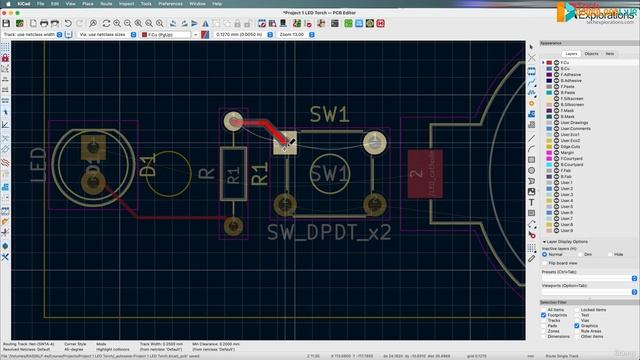Click the Mirror/flip footprint icon
The height and width of the screenshot is (360, 640).
click(x=205, y=24)
